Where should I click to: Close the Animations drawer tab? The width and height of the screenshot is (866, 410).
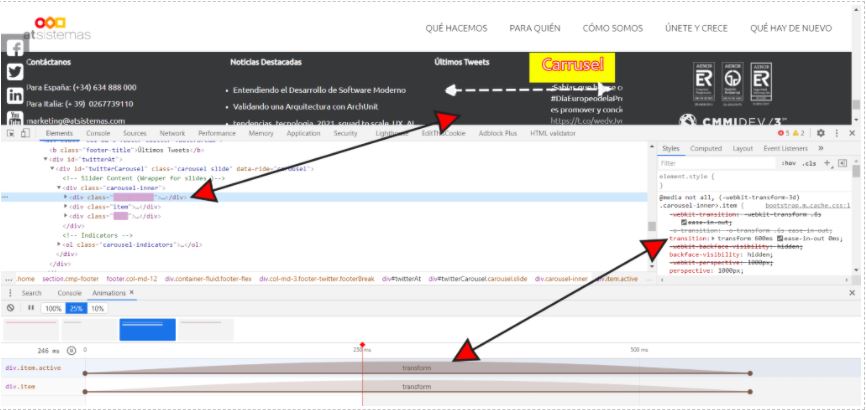(x=131, y=292)
